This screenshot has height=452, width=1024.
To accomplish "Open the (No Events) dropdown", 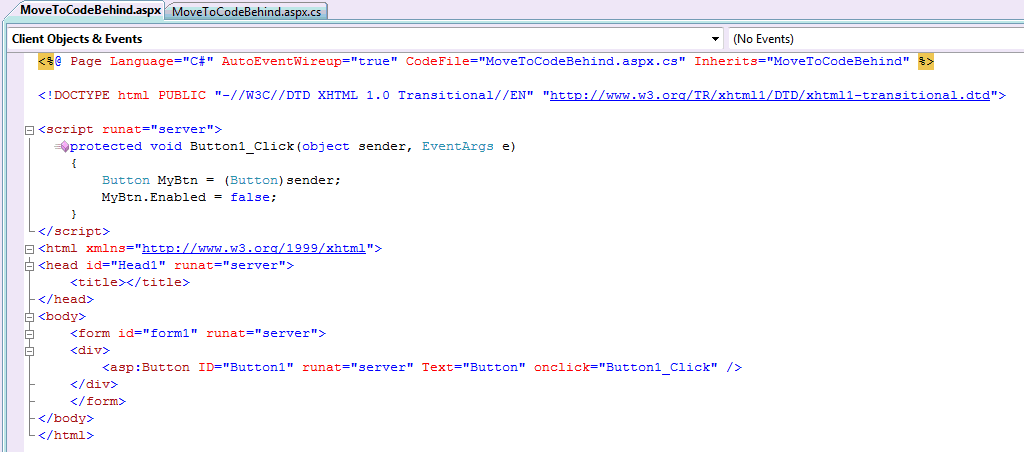I will click(875, 39).
